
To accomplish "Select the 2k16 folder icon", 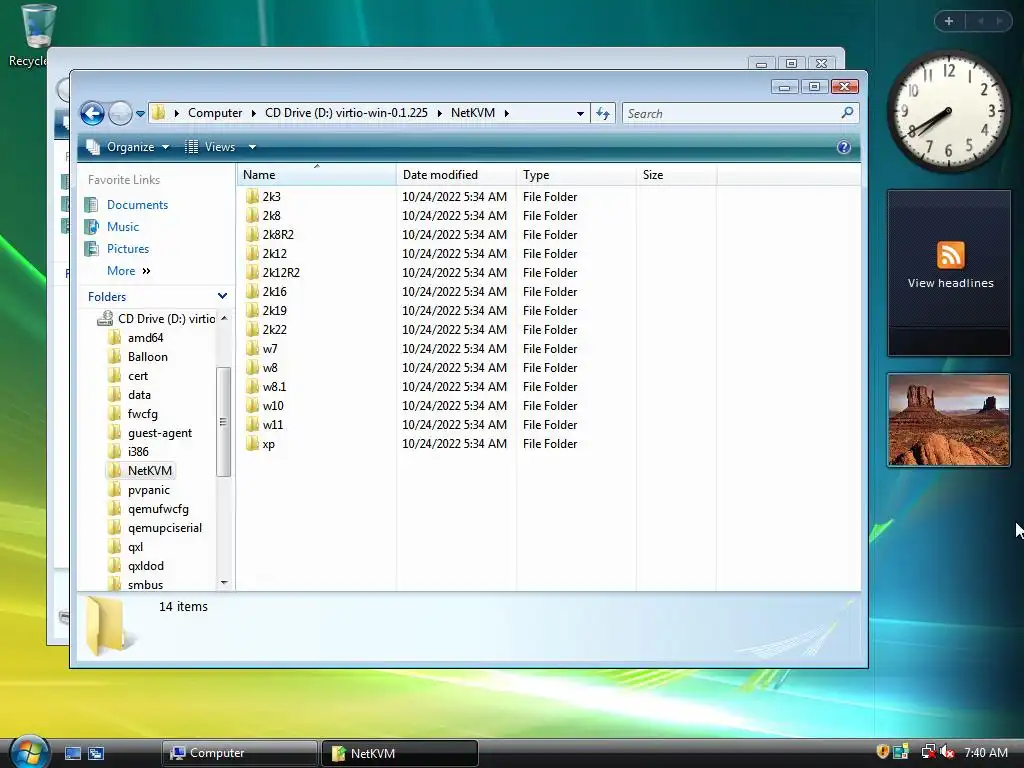I will [x=253, y=291].
